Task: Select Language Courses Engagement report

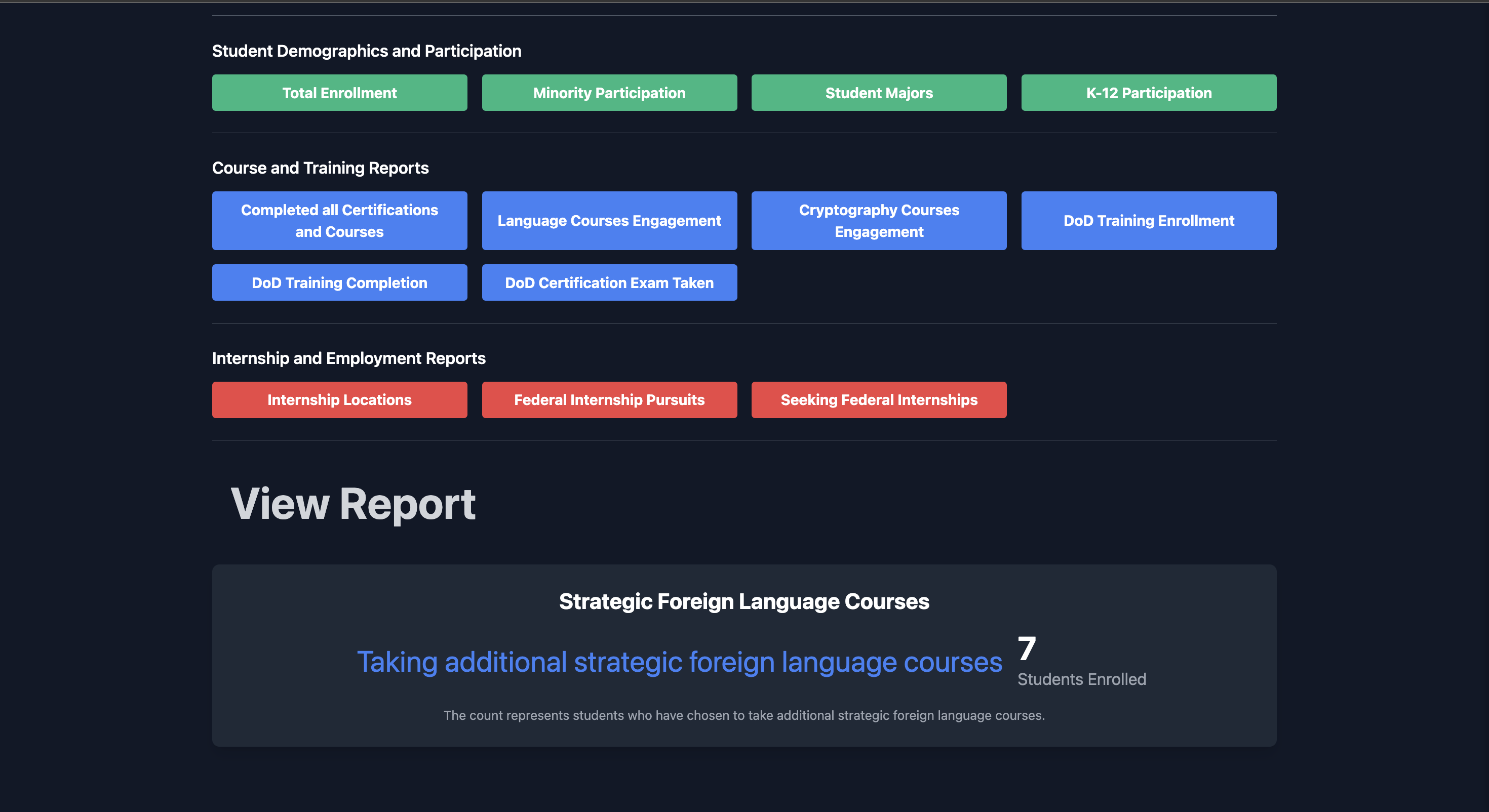Action: pos(609,220)
